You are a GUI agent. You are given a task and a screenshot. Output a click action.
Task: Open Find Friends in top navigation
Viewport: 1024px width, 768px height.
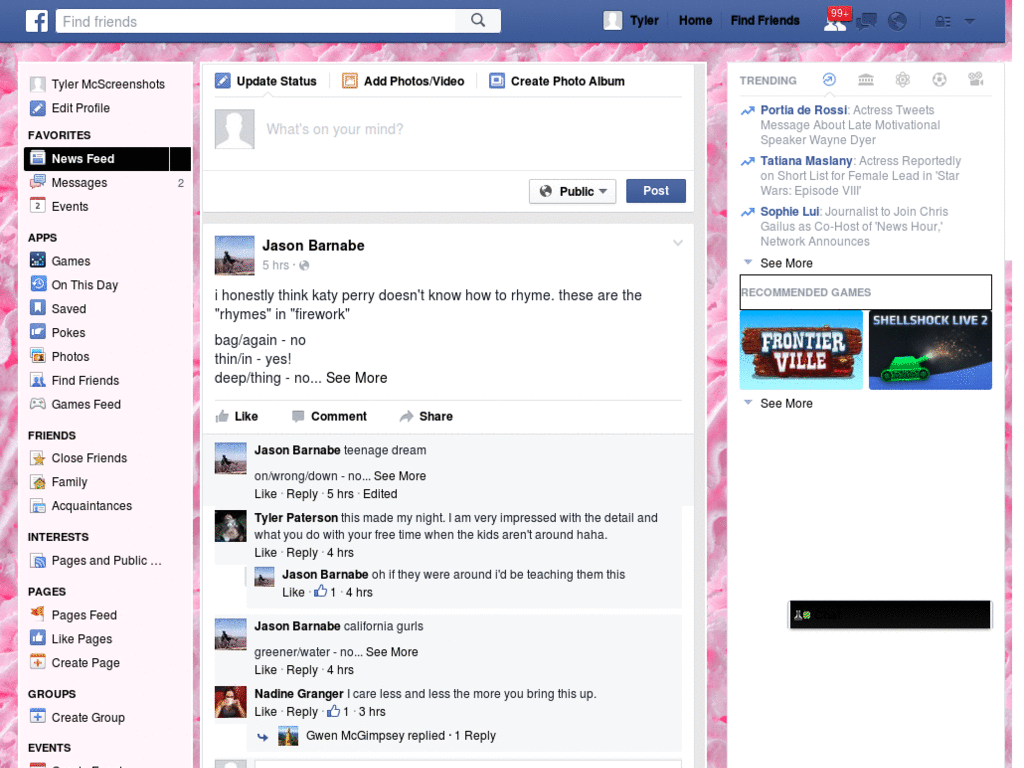(765, 21)
